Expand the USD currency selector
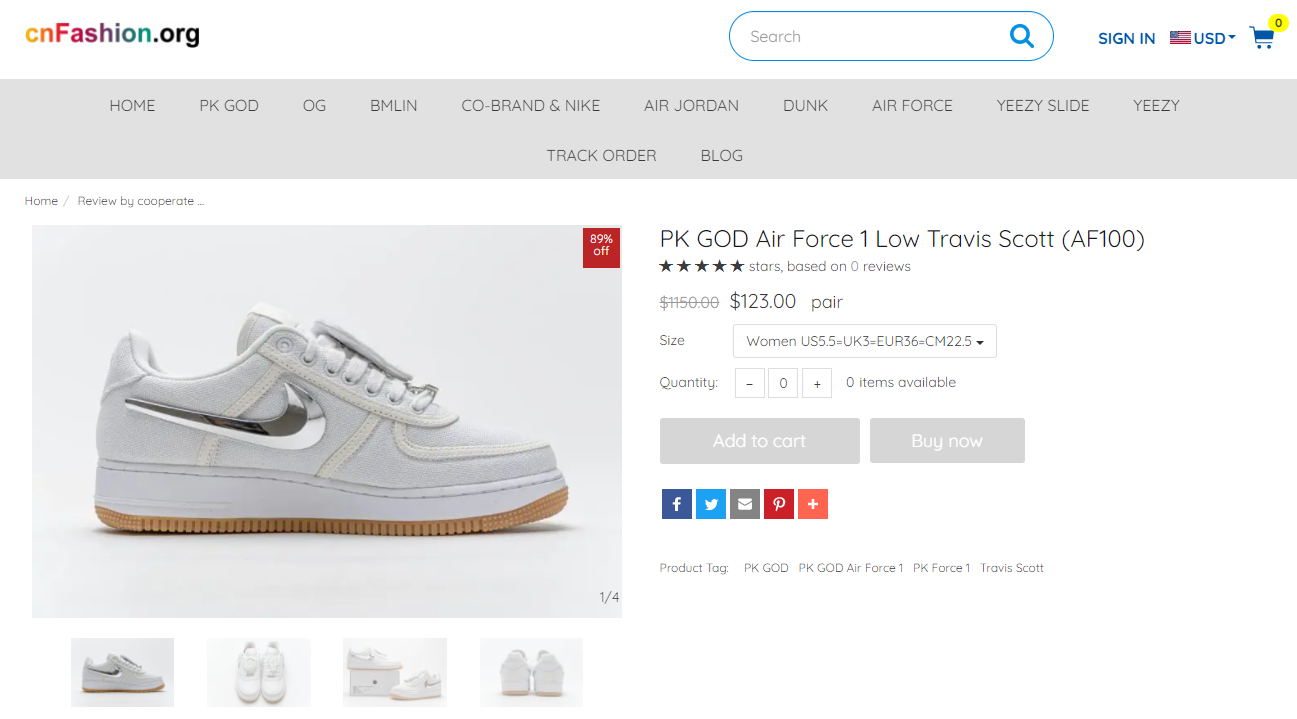The width and height of the screenshot is (1297, 719). pyautogui.click(x=1203, y=38)
